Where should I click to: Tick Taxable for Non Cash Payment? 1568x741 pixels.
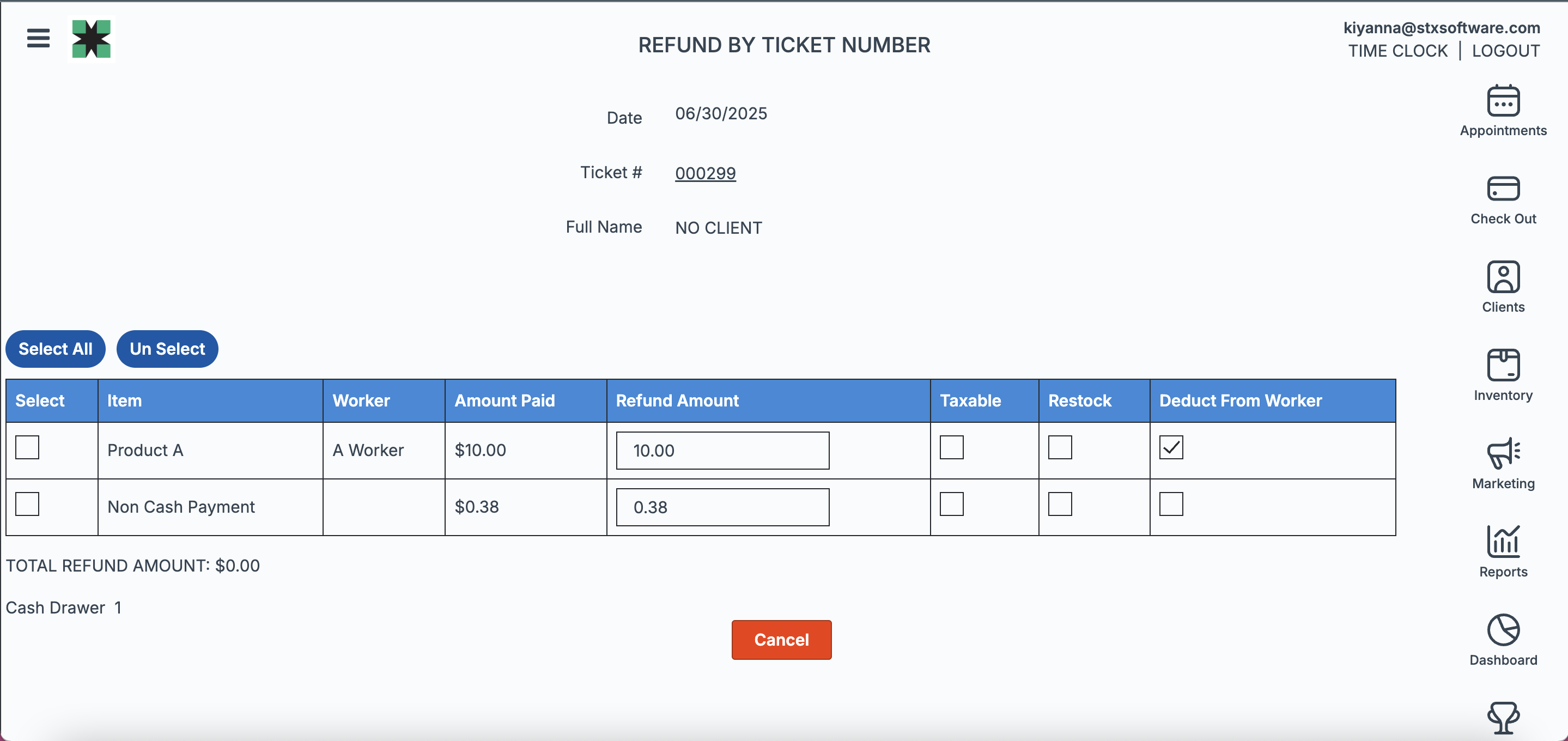coord(951,504)
